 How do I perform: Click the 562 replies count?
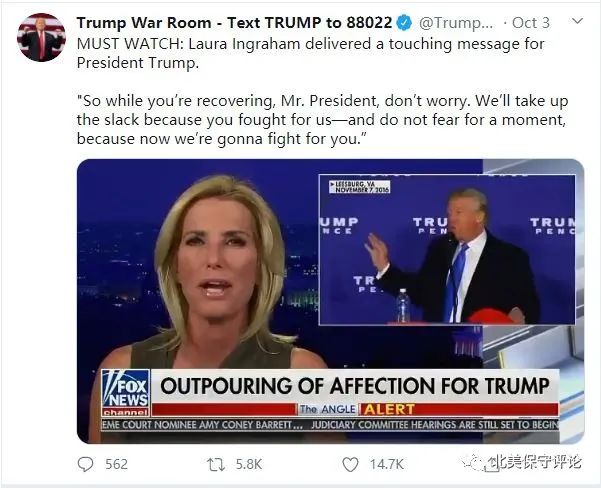click(x=117, y=465)
